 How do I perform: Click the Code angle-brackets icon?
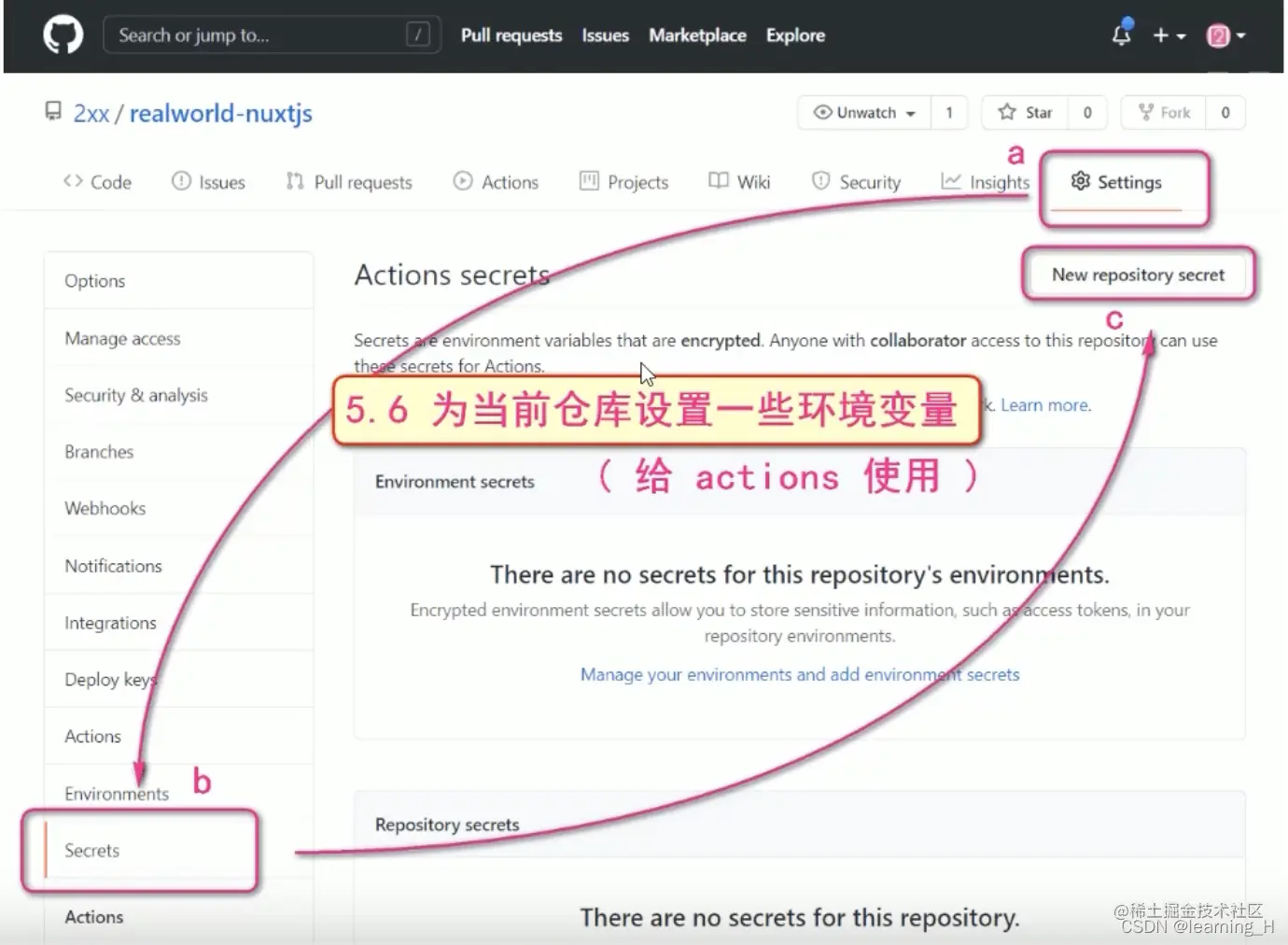coord(73,181)
